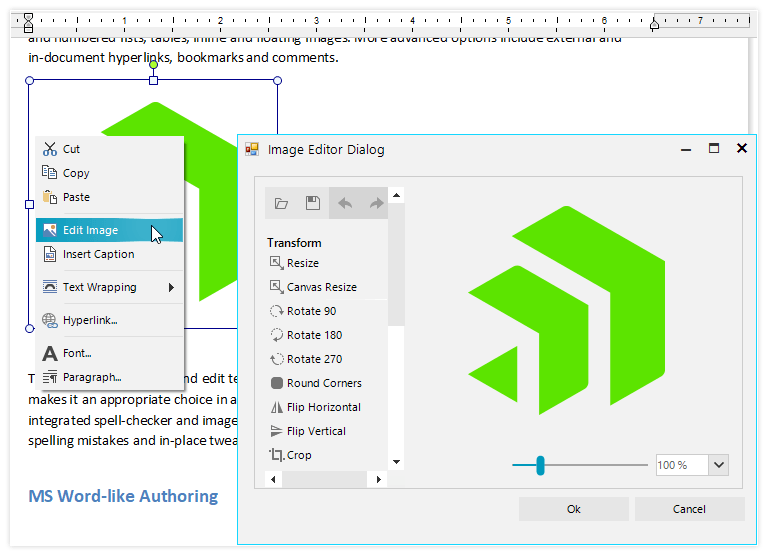This screenshot has height=559, width=770.
Task: Choose the Round Corners tool
Action: (x=316, y=383)
